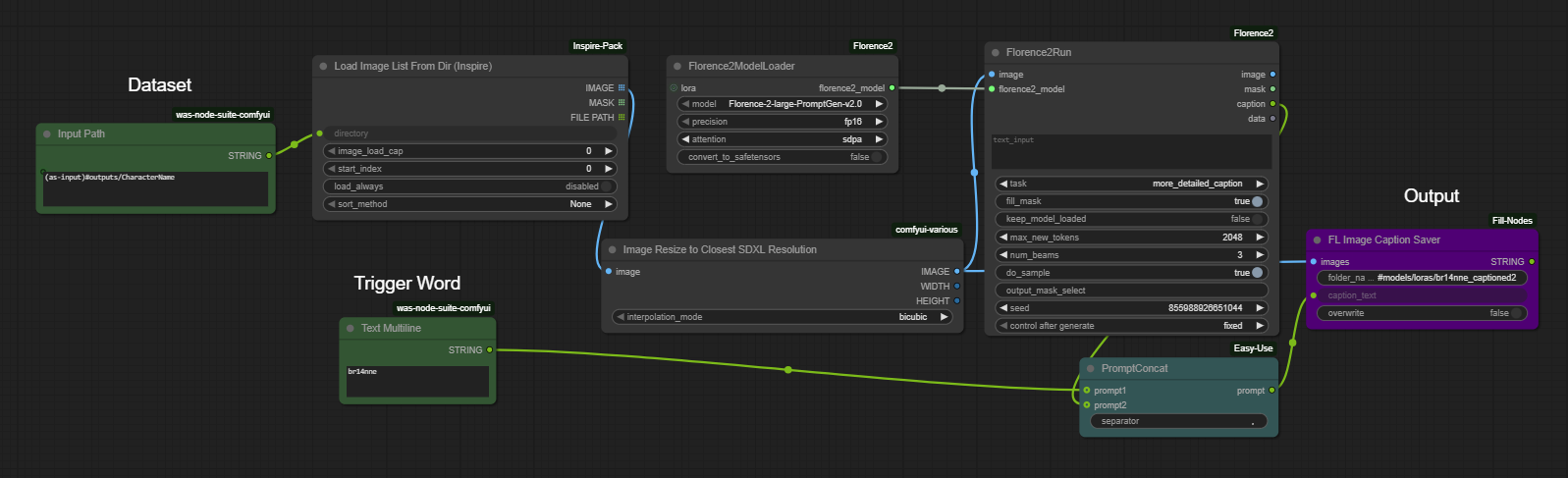
Task: Open the precision fp16 dropdown
Action: (782, 122)
